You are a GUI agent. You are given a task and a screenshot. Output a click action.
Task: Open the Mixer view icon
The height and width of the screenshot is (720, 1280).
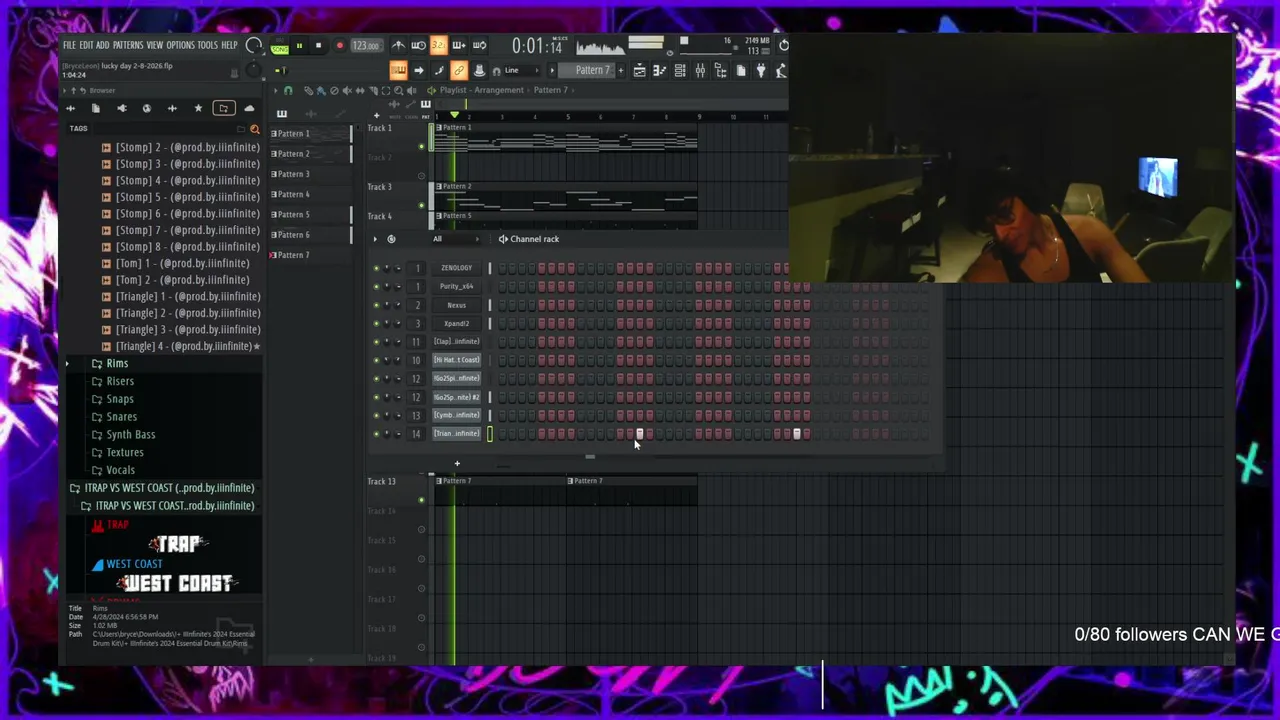(699, 70)
